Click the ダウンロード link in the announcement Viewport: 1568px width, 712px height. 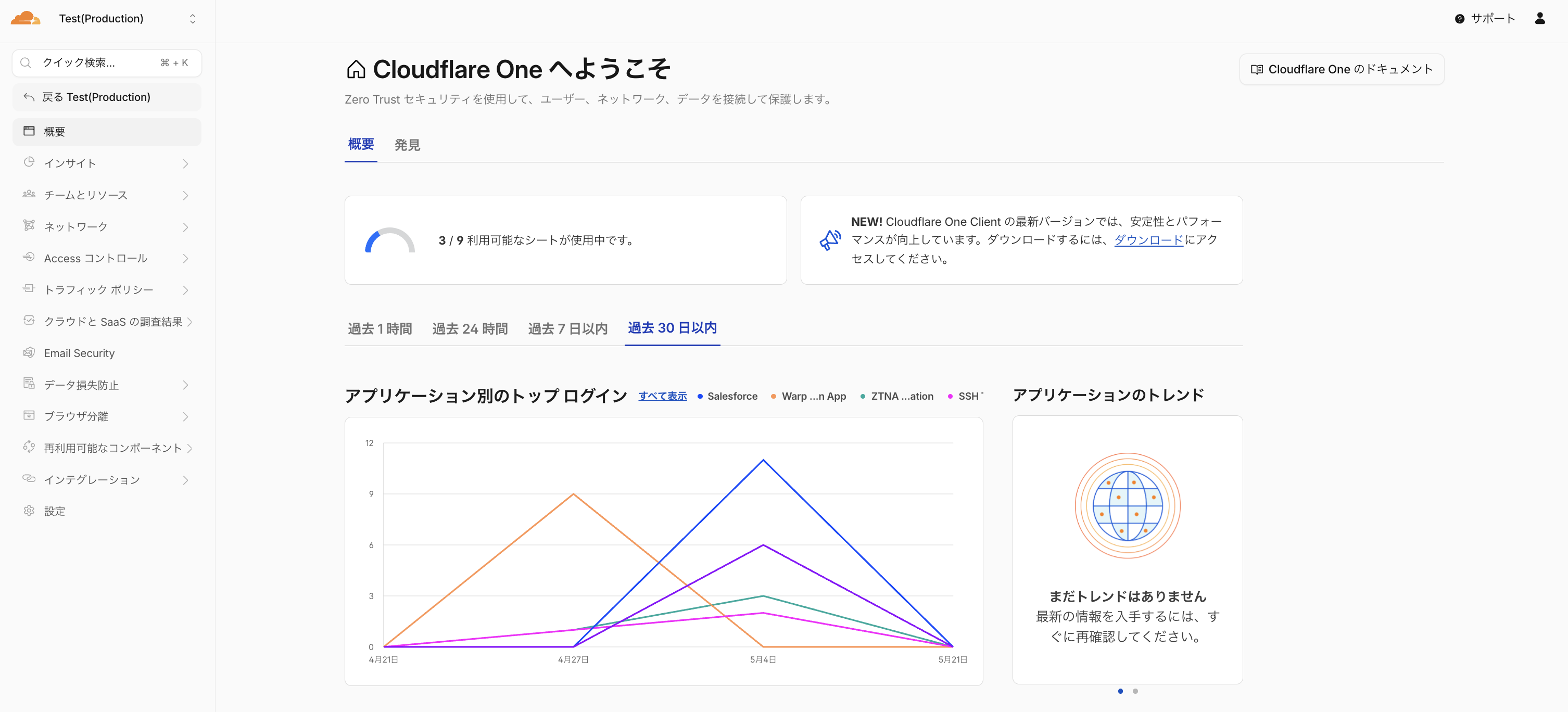(x=1148, y=240)
